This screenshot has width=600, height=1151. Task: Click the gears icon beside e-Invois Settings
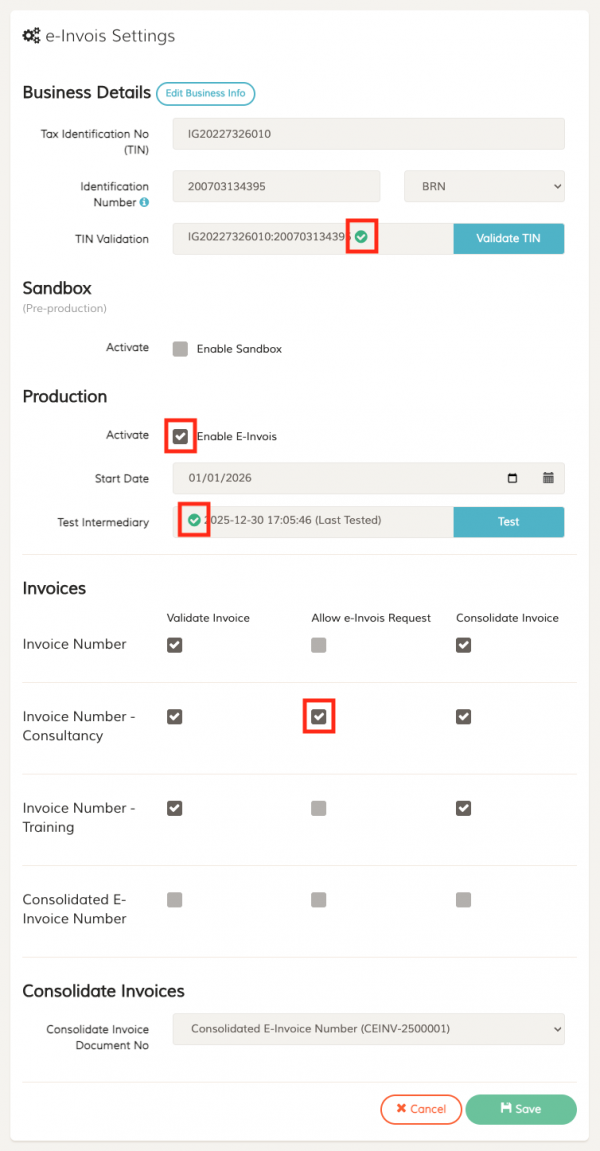pos(31,36)
